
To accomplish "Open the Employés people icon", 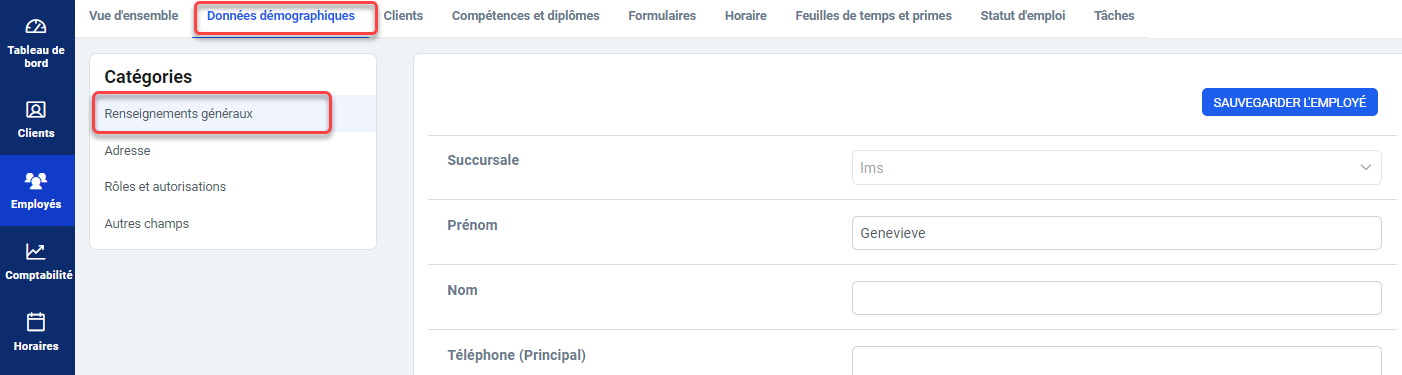I will pos(36,181).
